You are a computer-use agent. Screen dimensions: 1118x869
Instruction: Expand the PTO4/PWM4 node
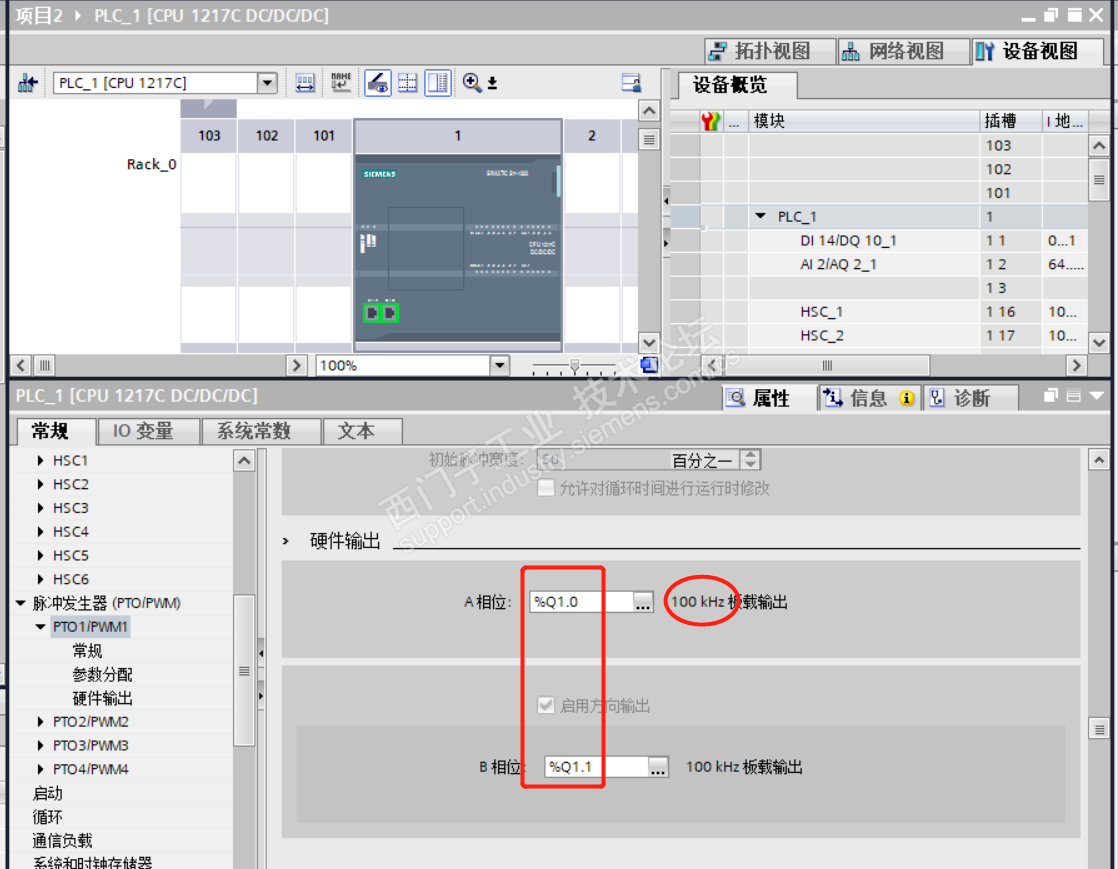[40, 770]
